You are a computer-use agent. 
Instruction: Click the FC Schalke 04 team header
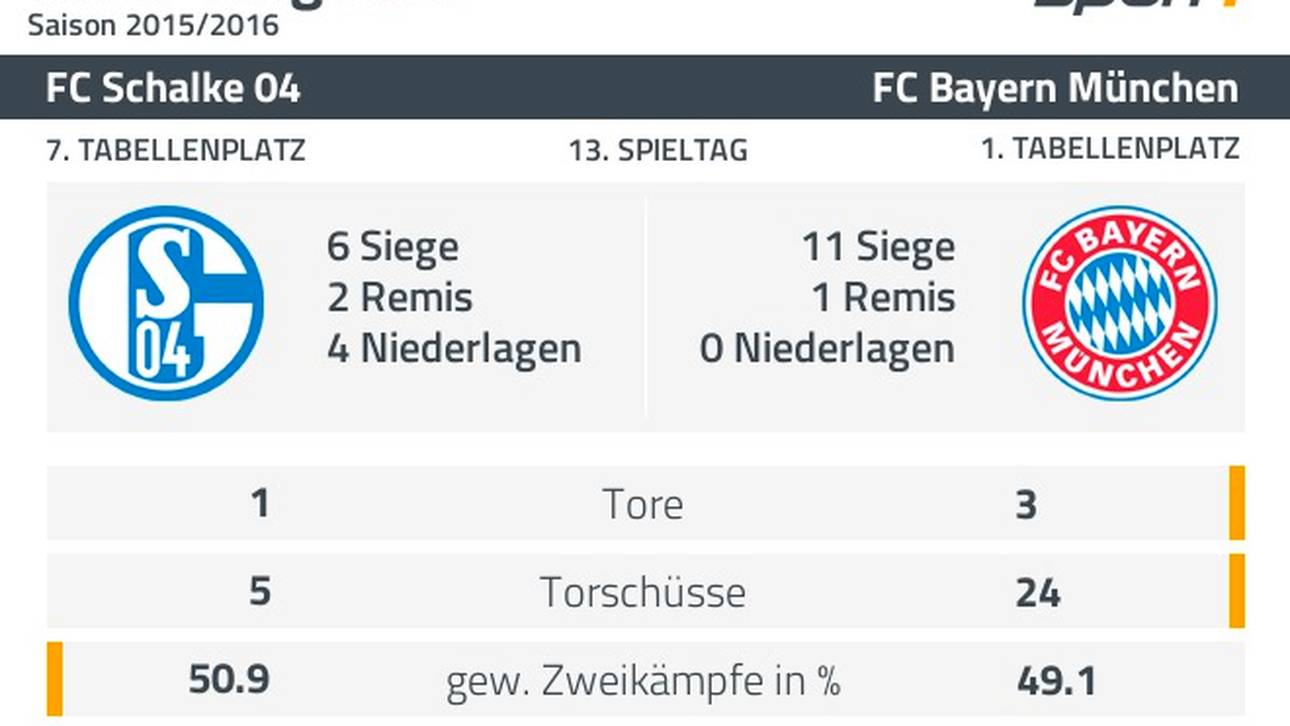[173, 88]
